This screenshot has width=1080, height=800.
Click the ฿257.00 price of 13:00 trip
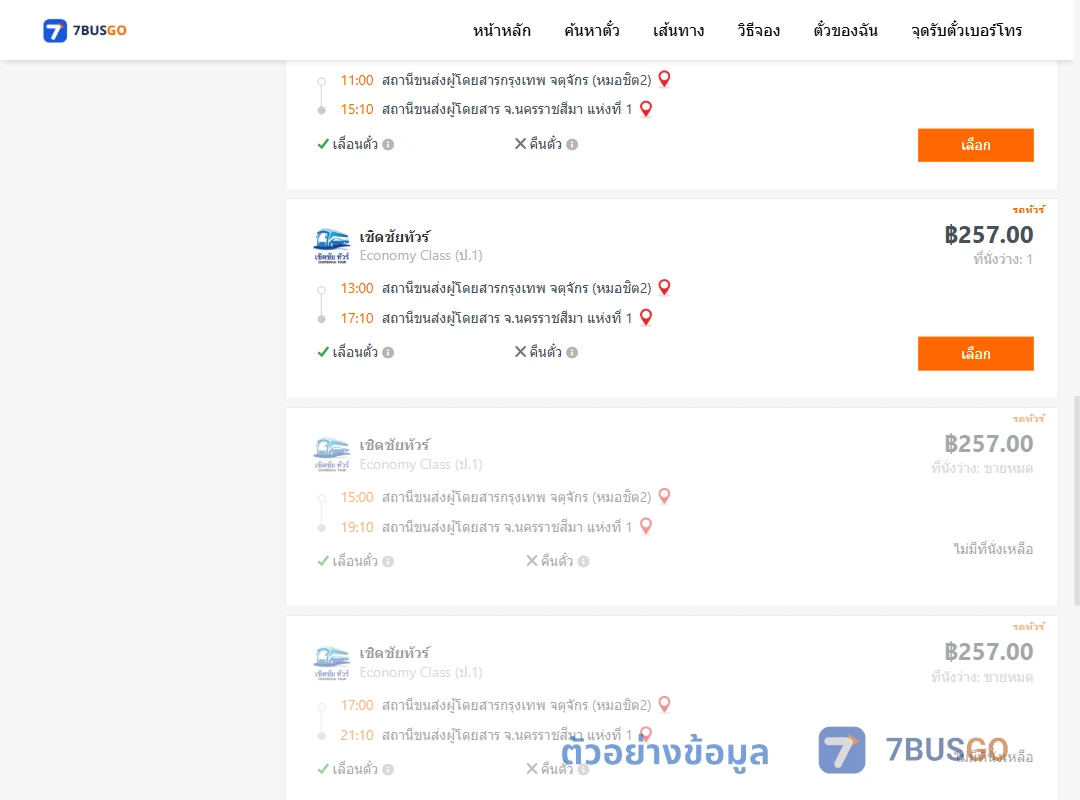(x=988, y=235)
